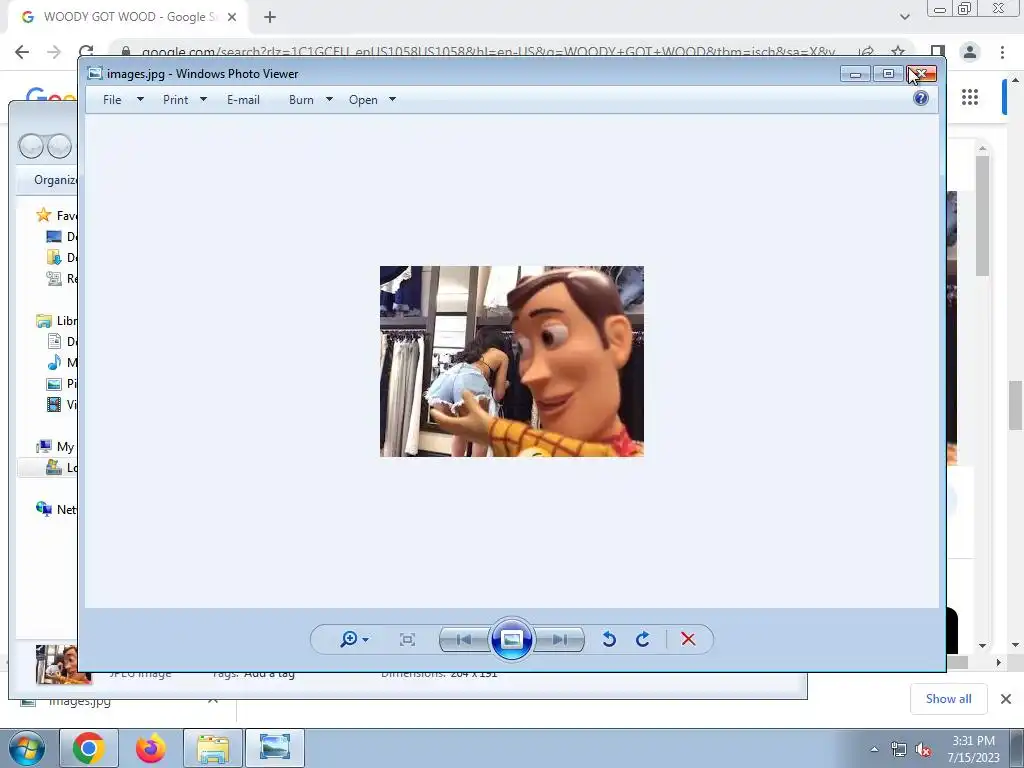Select My Computer in Explorer tree
The height and width of the screenshot is (768, 1024).
click(x=57, y=447)
